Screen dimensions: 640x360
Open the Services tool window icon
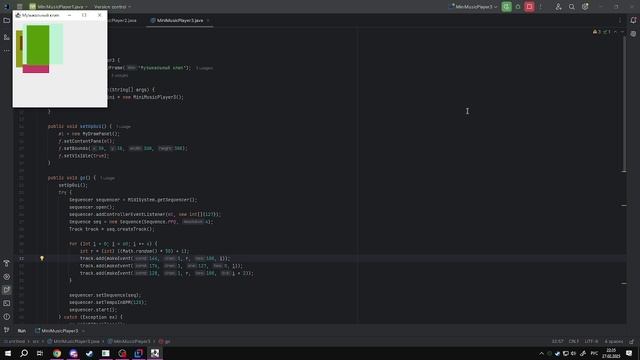(x=7, y=277)
